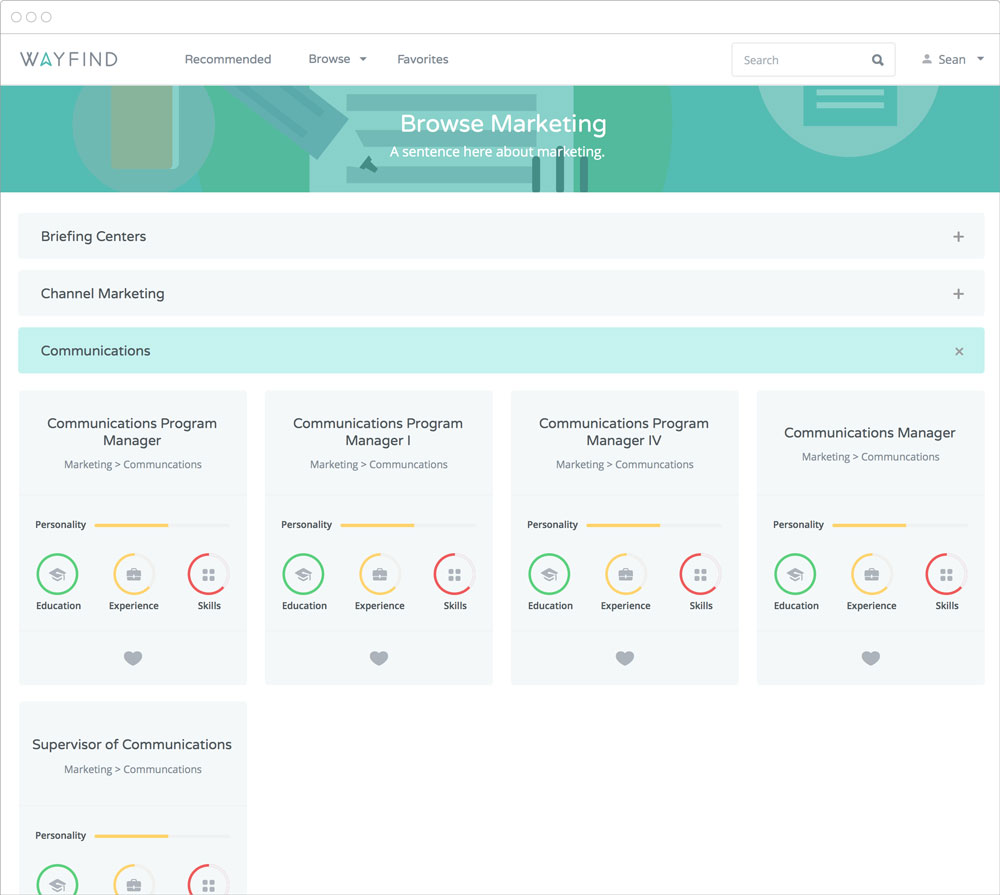This screenshot has width=1000, height=895.
Task: Favorite the Communications Manager heart
Action: [871, 658]
